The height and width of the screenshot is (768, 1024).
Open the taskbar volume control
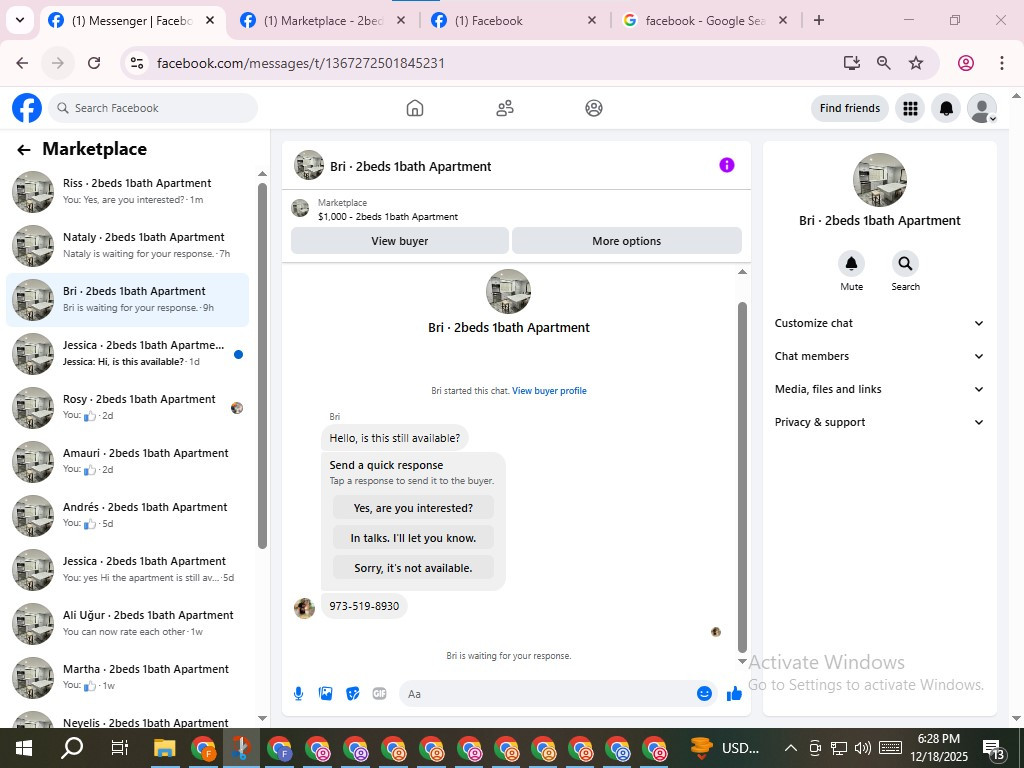pos(863,748)
